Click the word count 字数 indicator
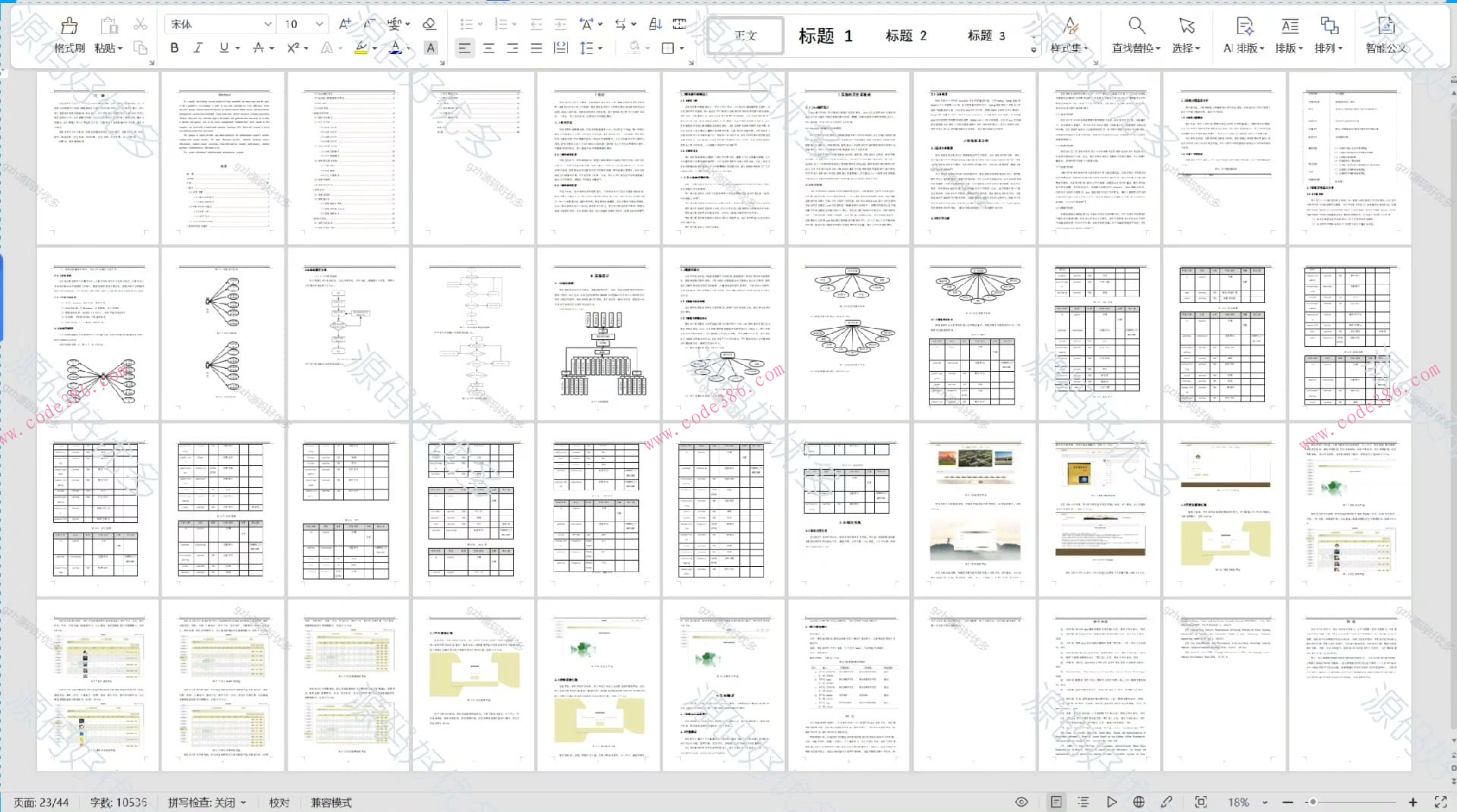The height and width of the screenshot is (812, 1457). point(118,802)
